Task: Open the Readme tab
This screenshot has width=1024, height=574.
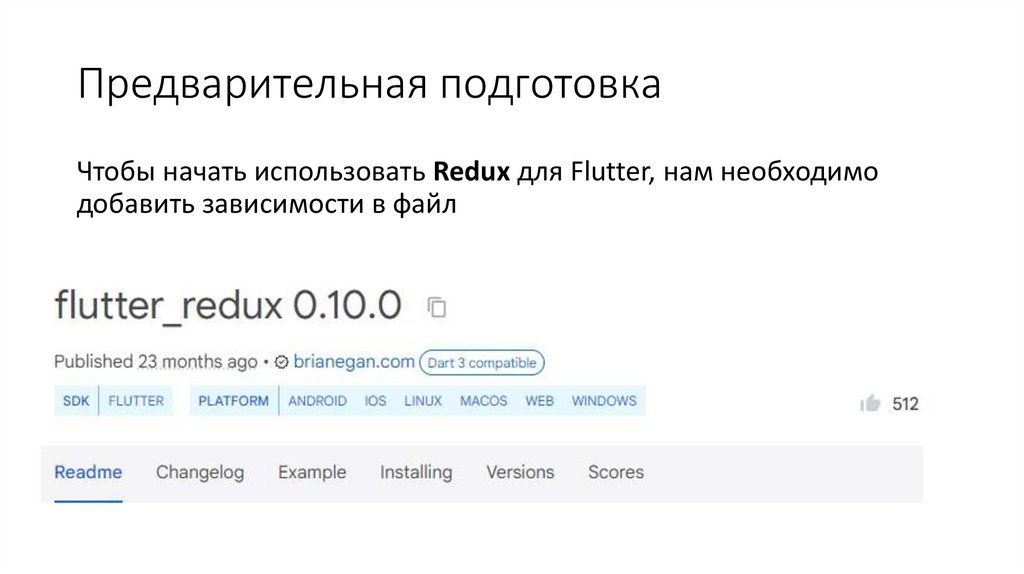Action: (88, 472)
